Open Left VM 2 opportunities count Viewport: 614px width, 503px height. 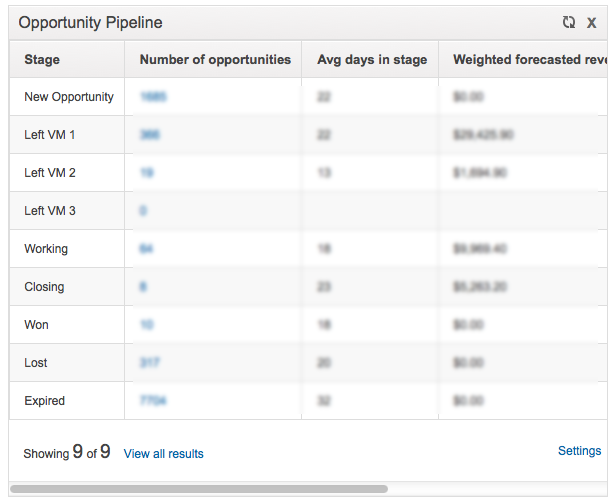point(147,173)
